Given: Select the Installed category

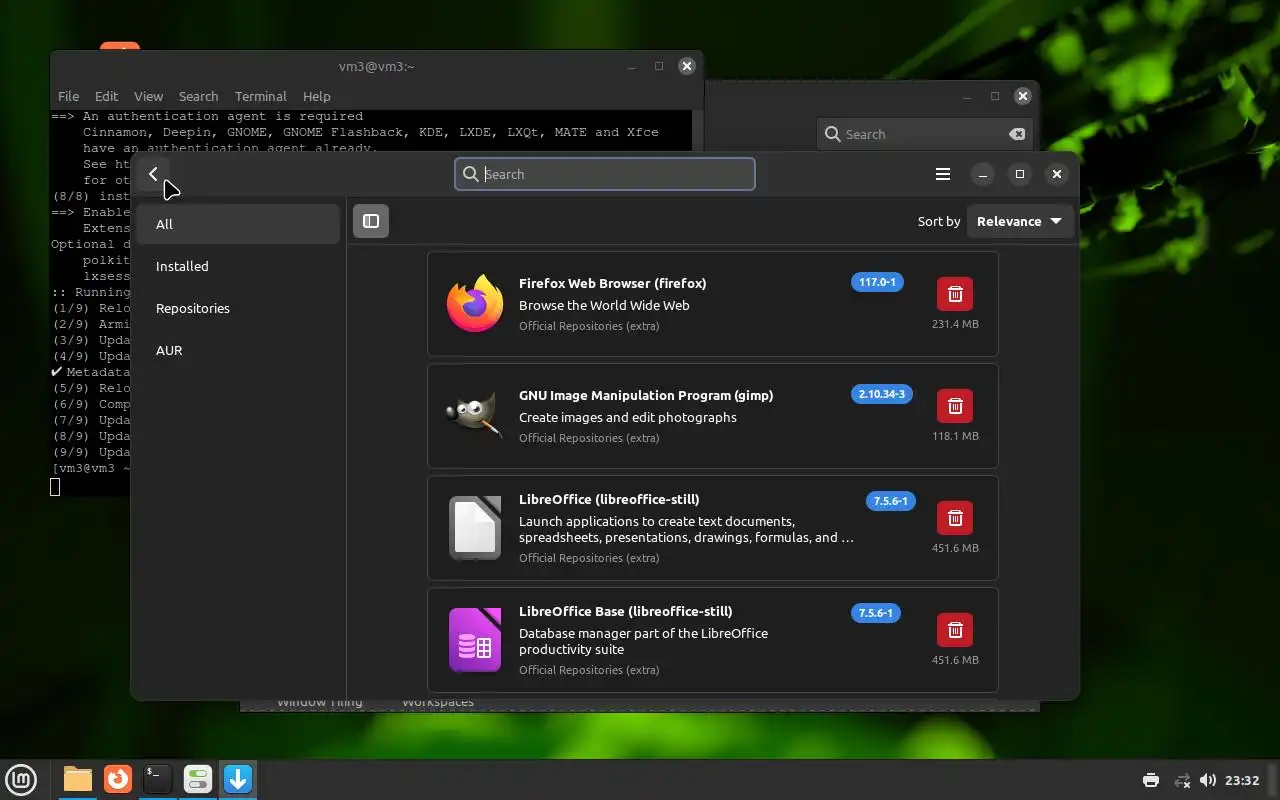Looking at the screenshot, I should click(x=238, y=266).
